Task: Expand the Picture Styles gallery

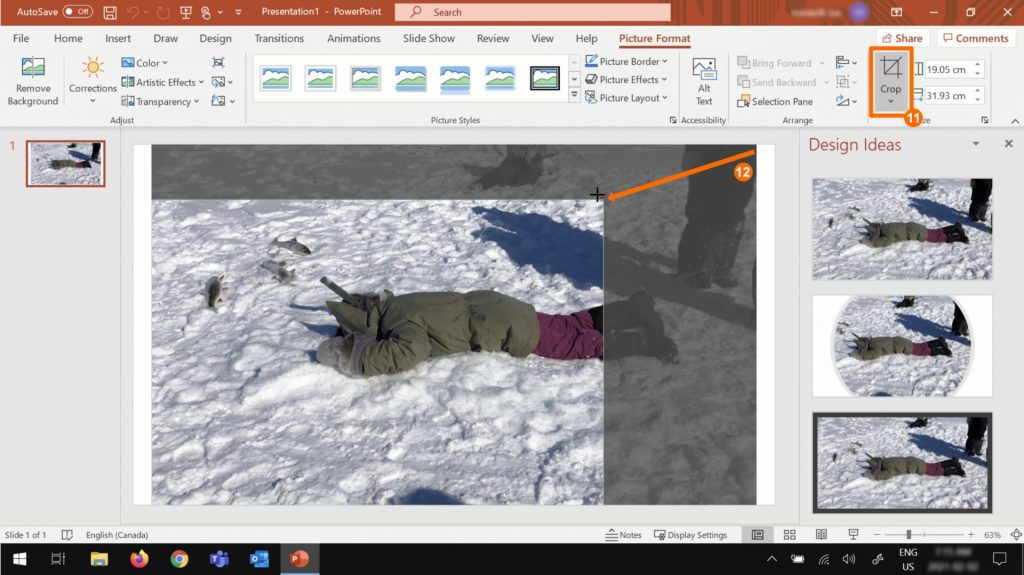Action: tap(574, 95)
